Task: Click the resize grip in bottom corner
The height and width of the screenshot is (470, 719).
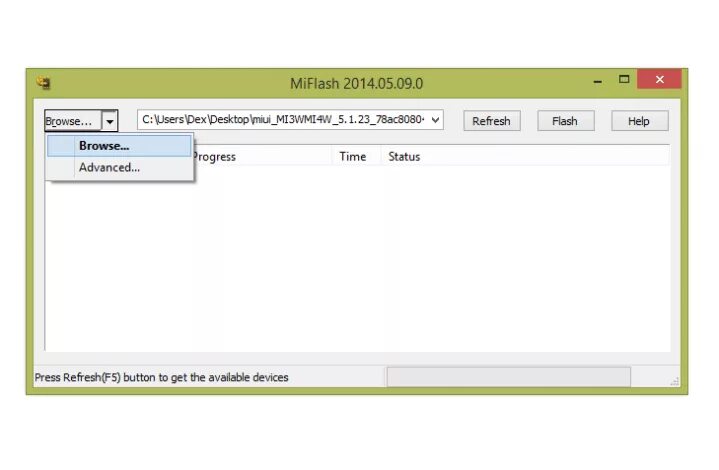Action: point(675,381)
